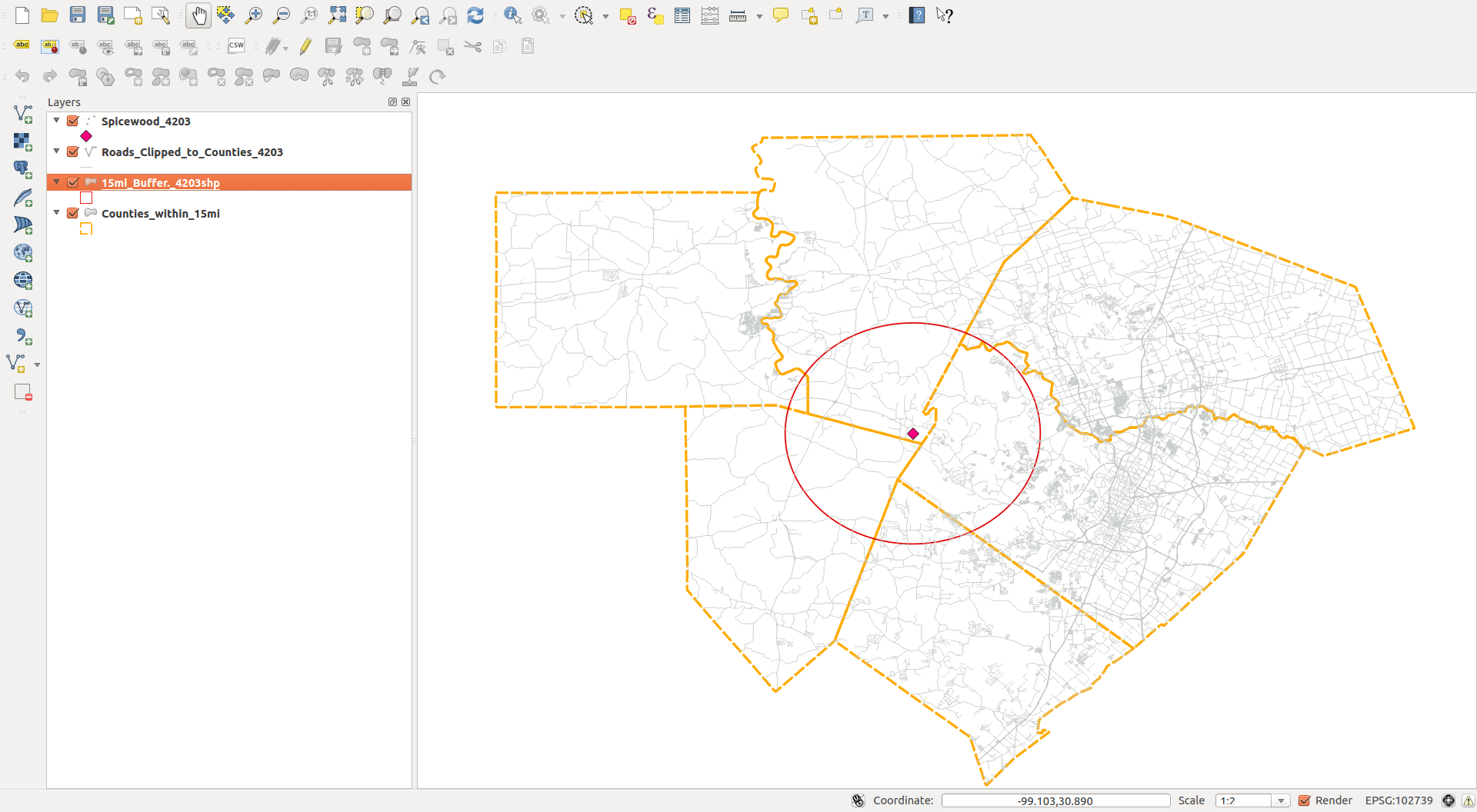The image size is (1477, 812).
Task: Refresh the map canvas
Action: tap(475, 15)
